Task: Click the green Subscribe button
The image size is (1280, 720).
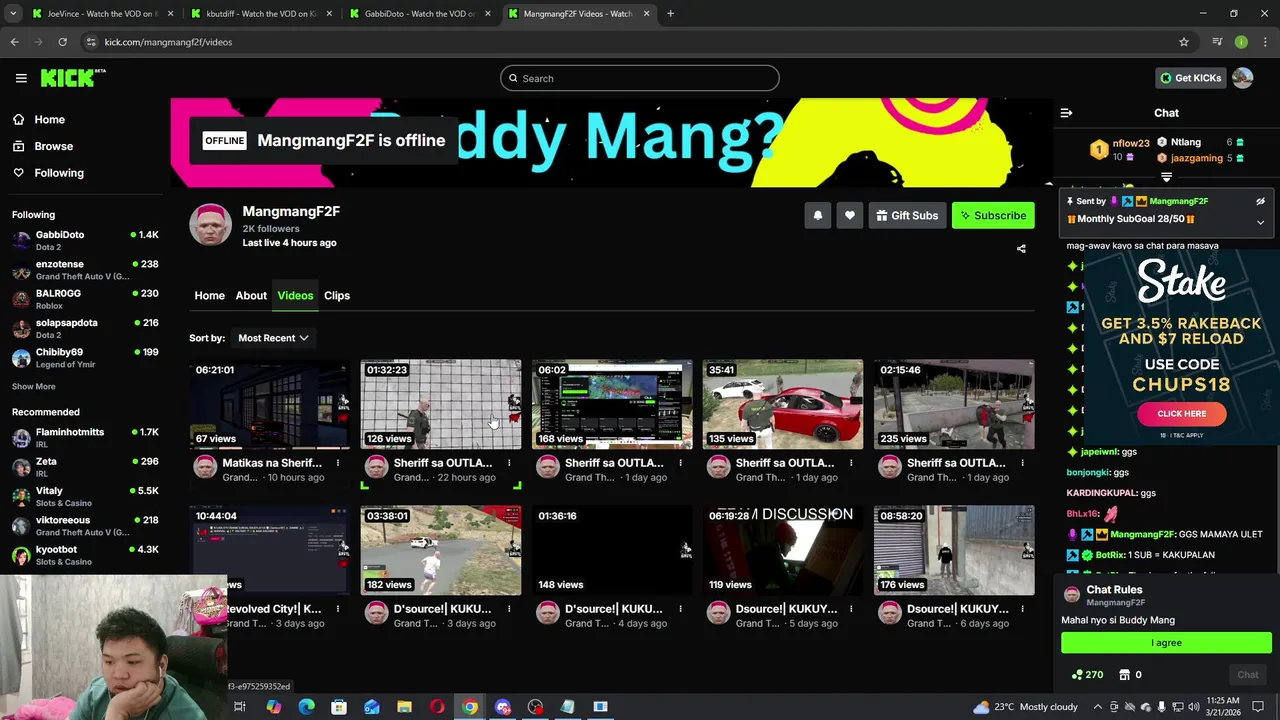Action: pos(993,215)
